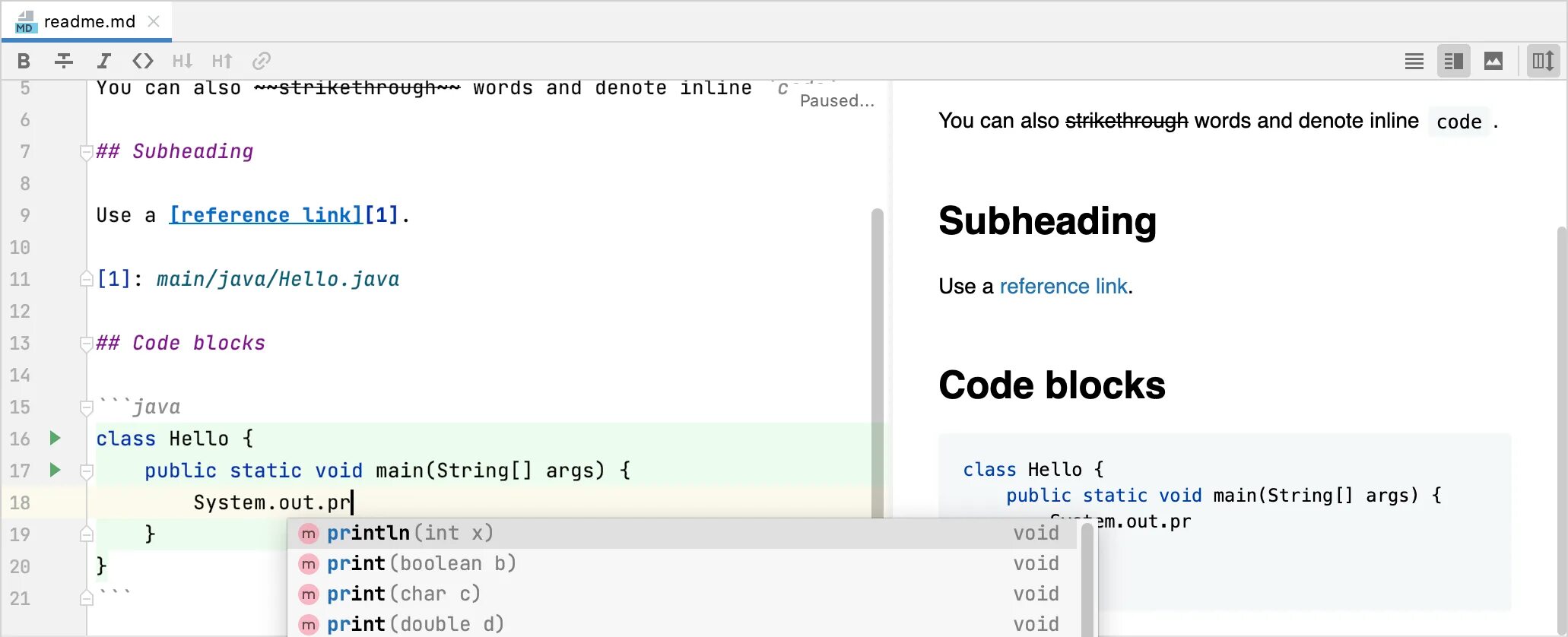This screenshot has width=1568, height=637.
Task: Open the reference link in the preview
Action: [x=1063, y=287]
